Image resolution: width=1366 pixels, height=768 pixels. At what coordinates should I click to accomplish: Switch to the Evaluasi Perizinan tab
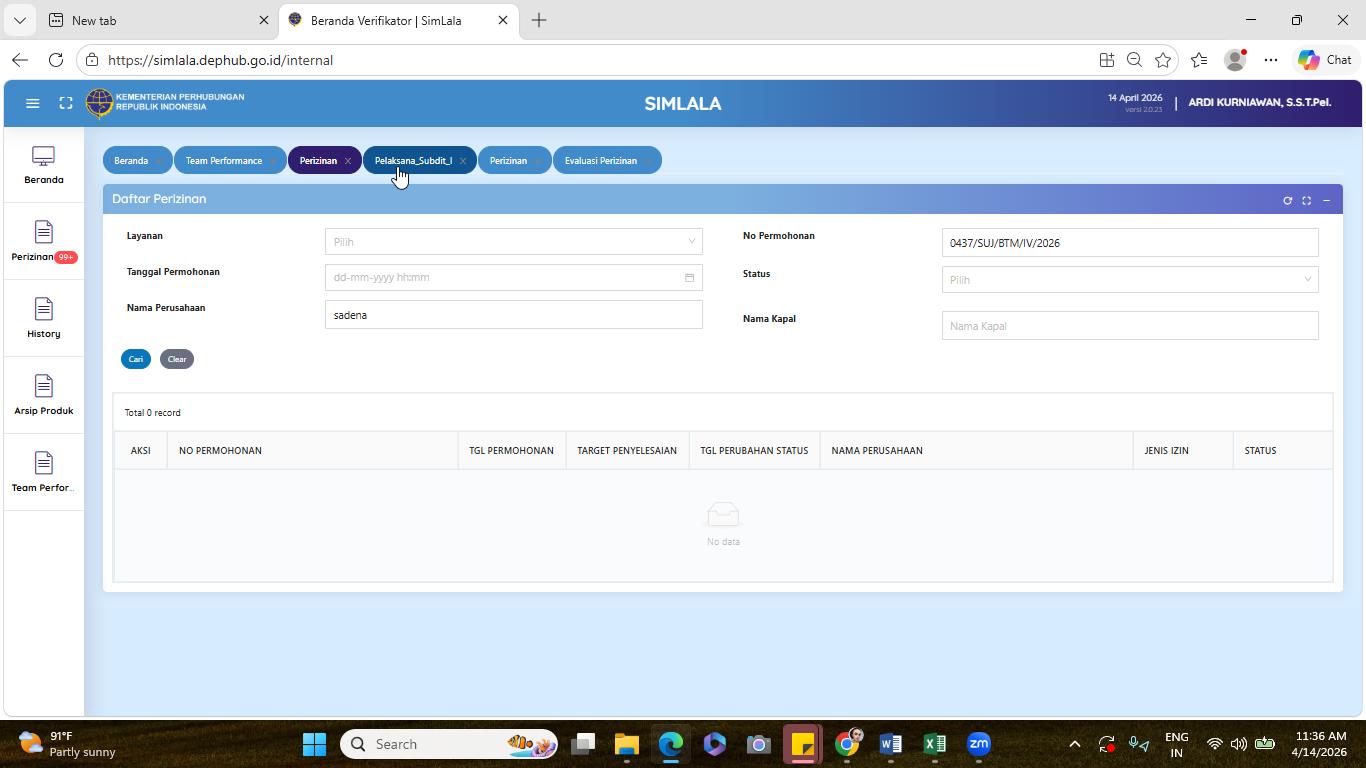pyautogui.click(x=601, y=161)
